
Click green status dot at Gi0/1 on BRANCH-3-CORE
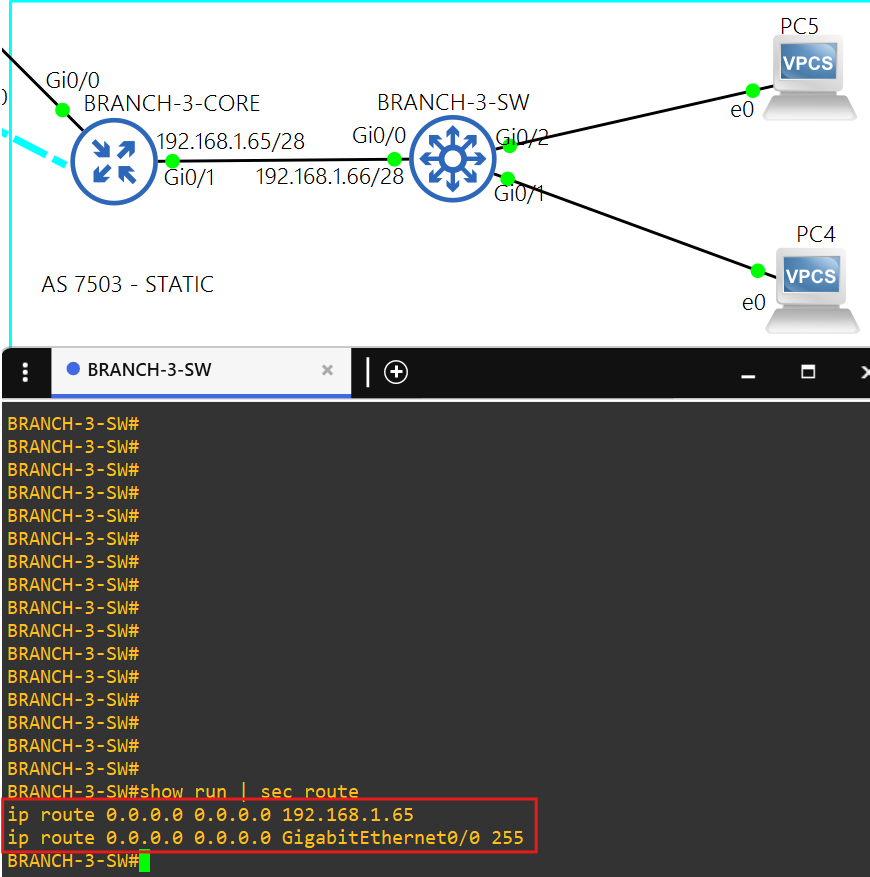(172, 161)
